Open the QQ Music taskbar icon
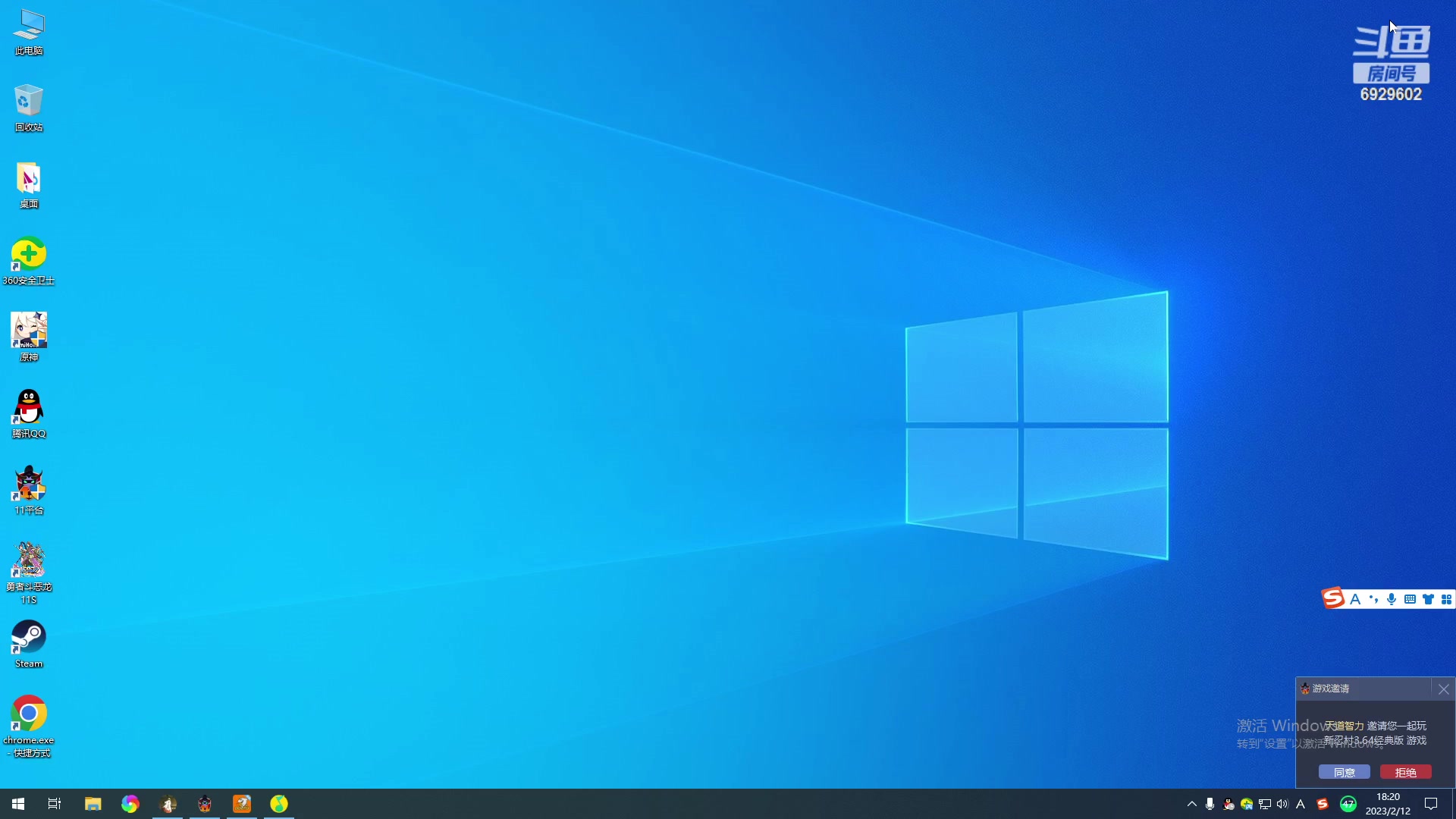The image size is (1456, 819). point(279,804)
